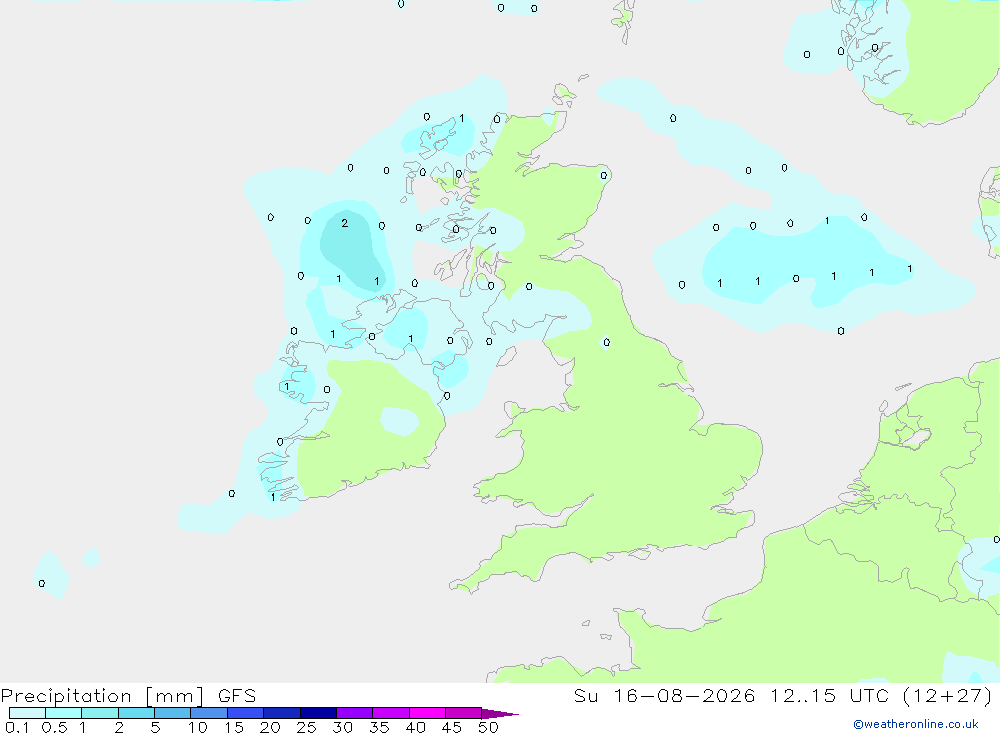This screenshot has height=733, width=1000.
Task: Click the 'Su 16-08-2026' forecast date text
Action: pyautogui.click(x=664, y=696)
